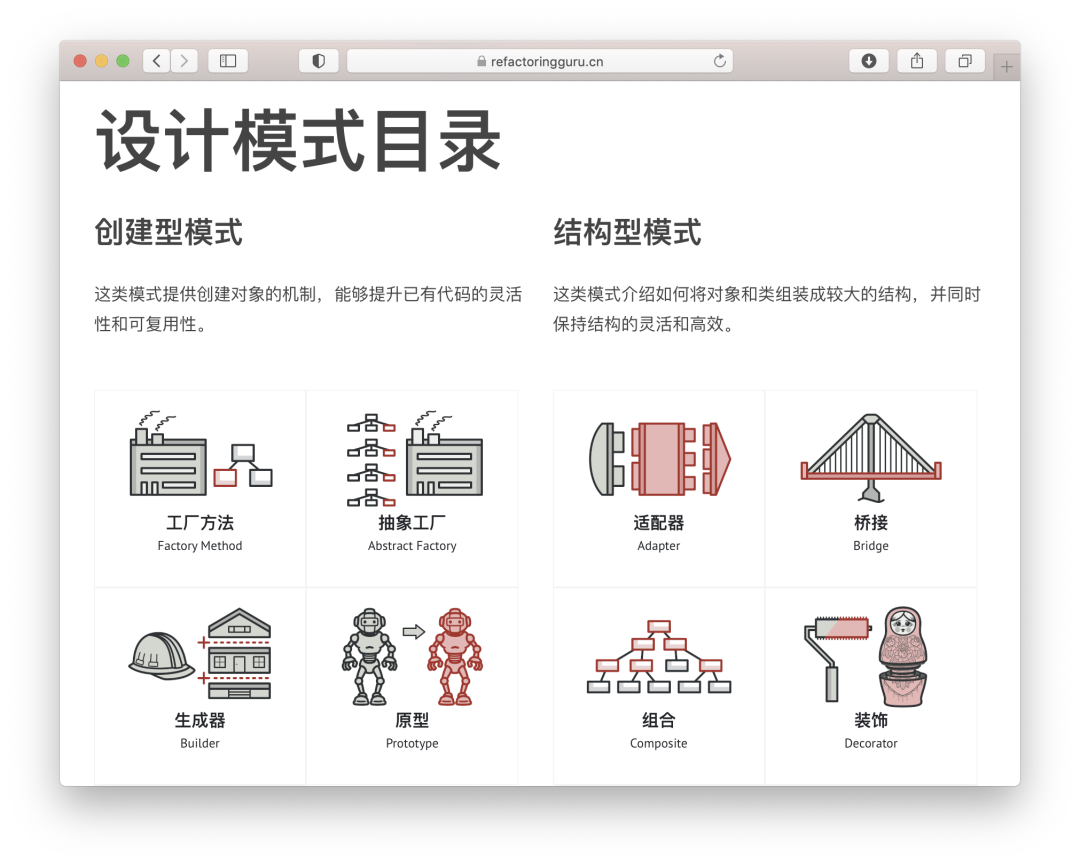Image resolution: width=1080 pixels, height=865 pixels.
Task: Select the Composite tree diagram icon
Action: (x=659, y=657)
